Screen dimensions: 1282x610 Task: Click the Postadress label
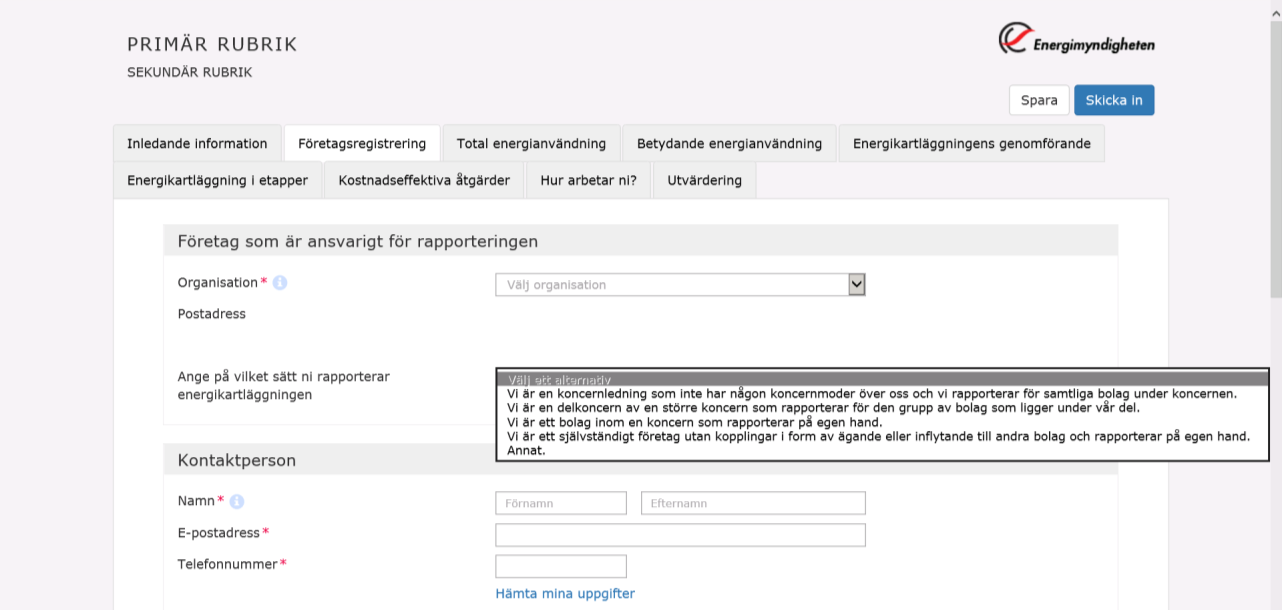click(x=212, y=314)
